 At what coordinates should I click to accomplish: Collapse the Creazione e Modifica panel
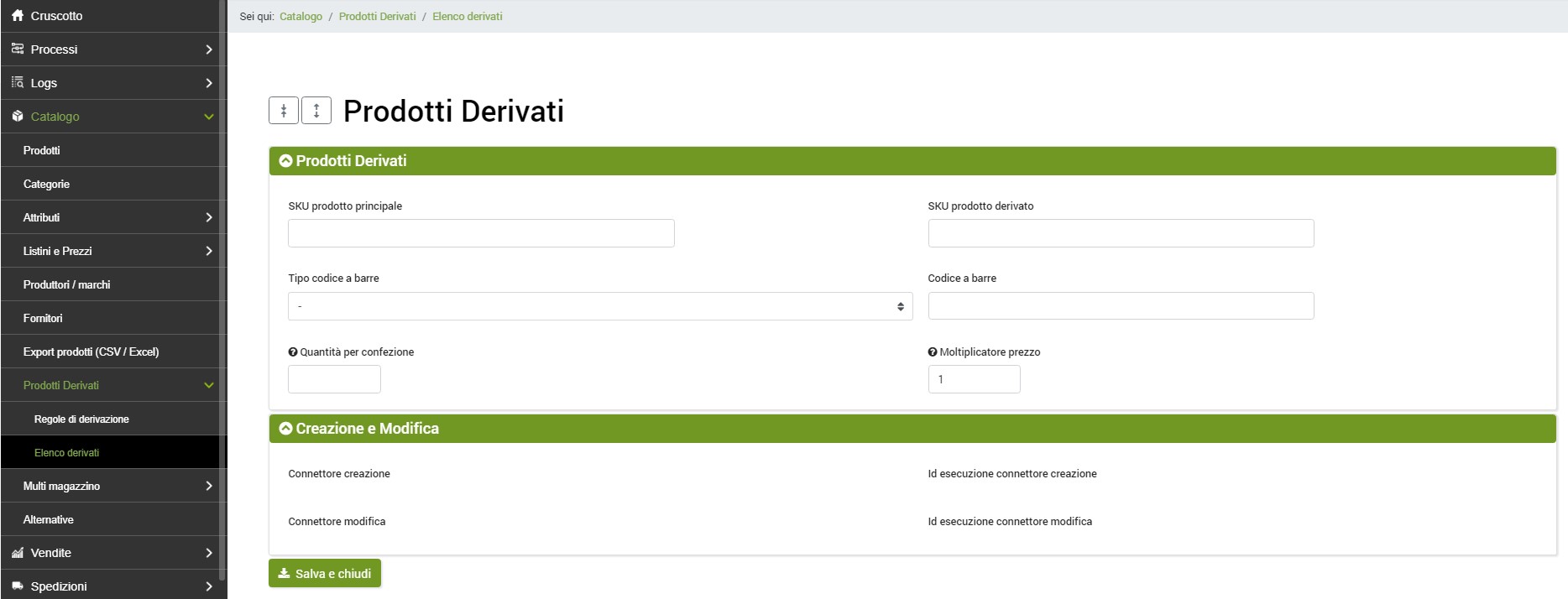[x=286, y=429]
